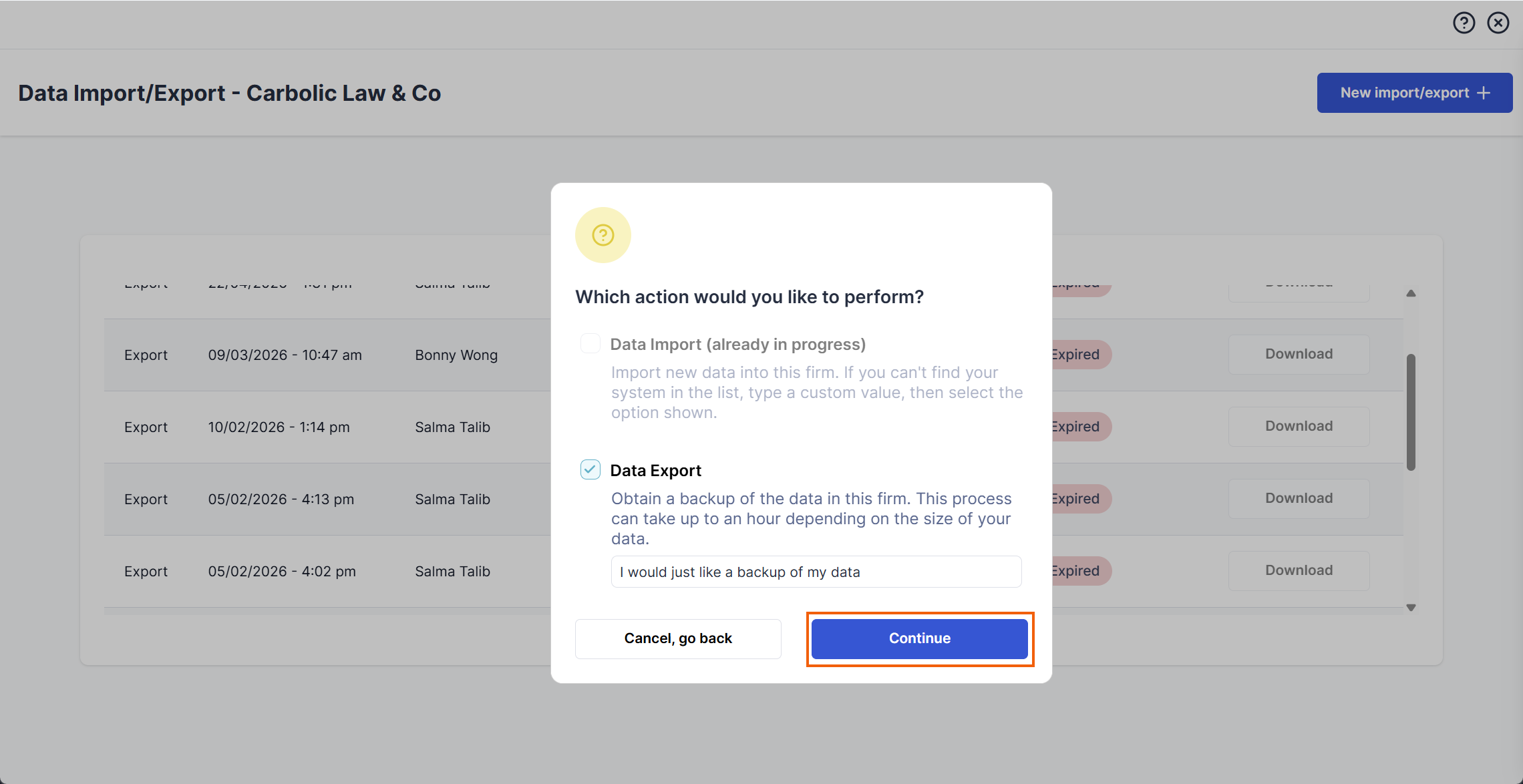Open the backup reason dropdown field
The width and height of the screenshot is (1523, 784).
coord(816,572)
